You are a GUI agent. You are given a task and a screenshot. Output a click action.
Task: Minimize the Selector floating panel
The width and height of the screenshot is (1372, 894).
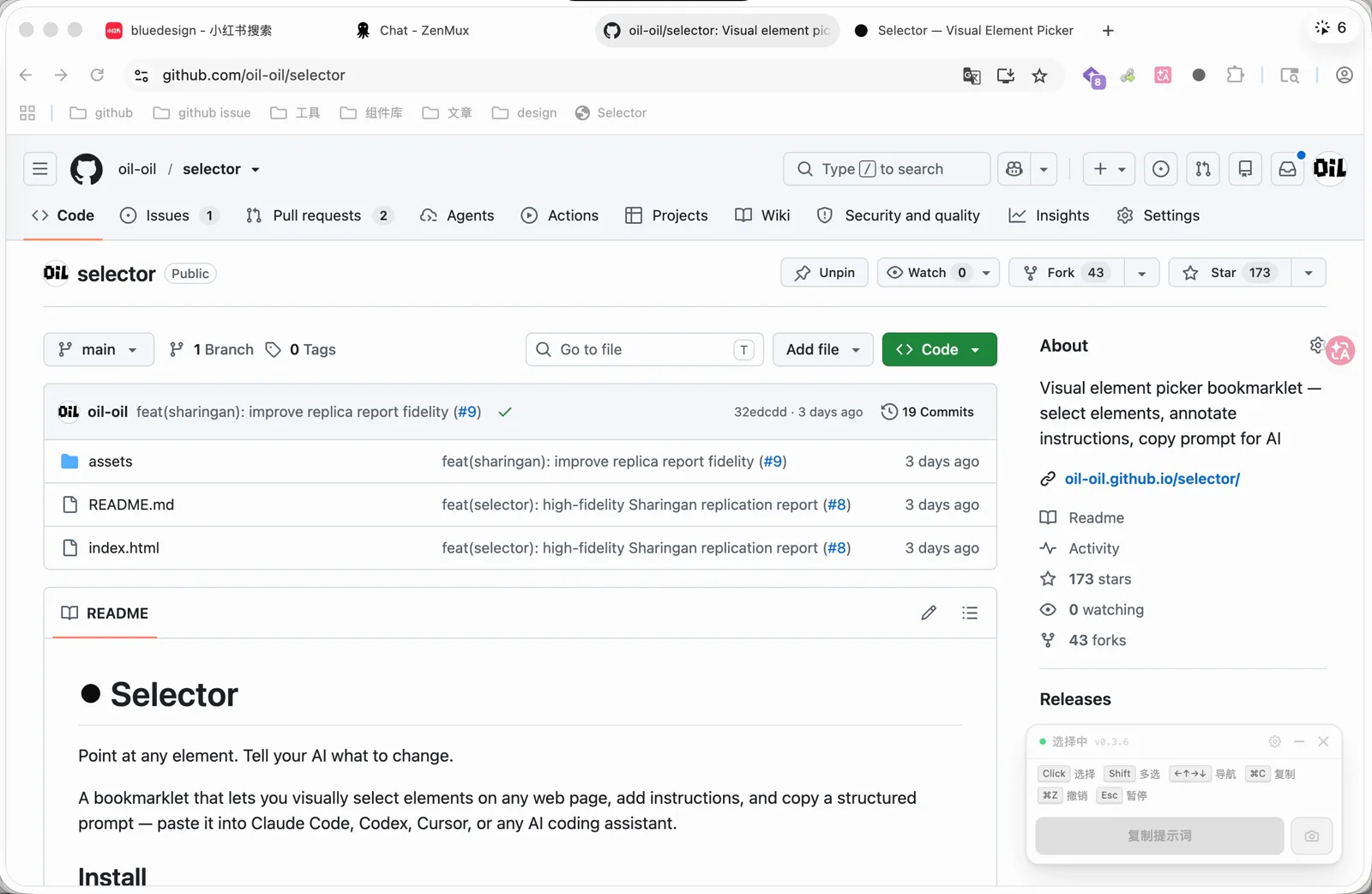pyautogui.click(x=1299, y=741)
